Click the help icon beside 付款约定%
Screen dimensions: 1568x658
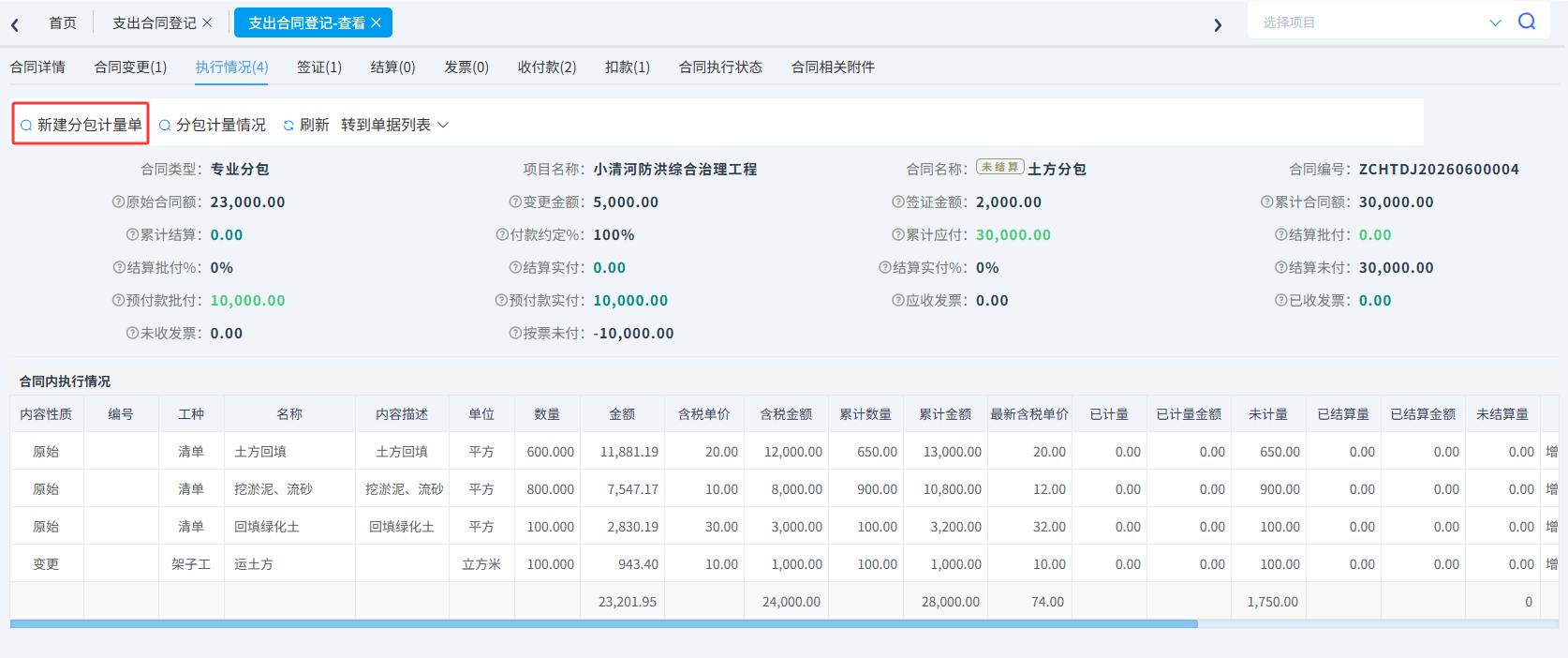coord(502,234)
